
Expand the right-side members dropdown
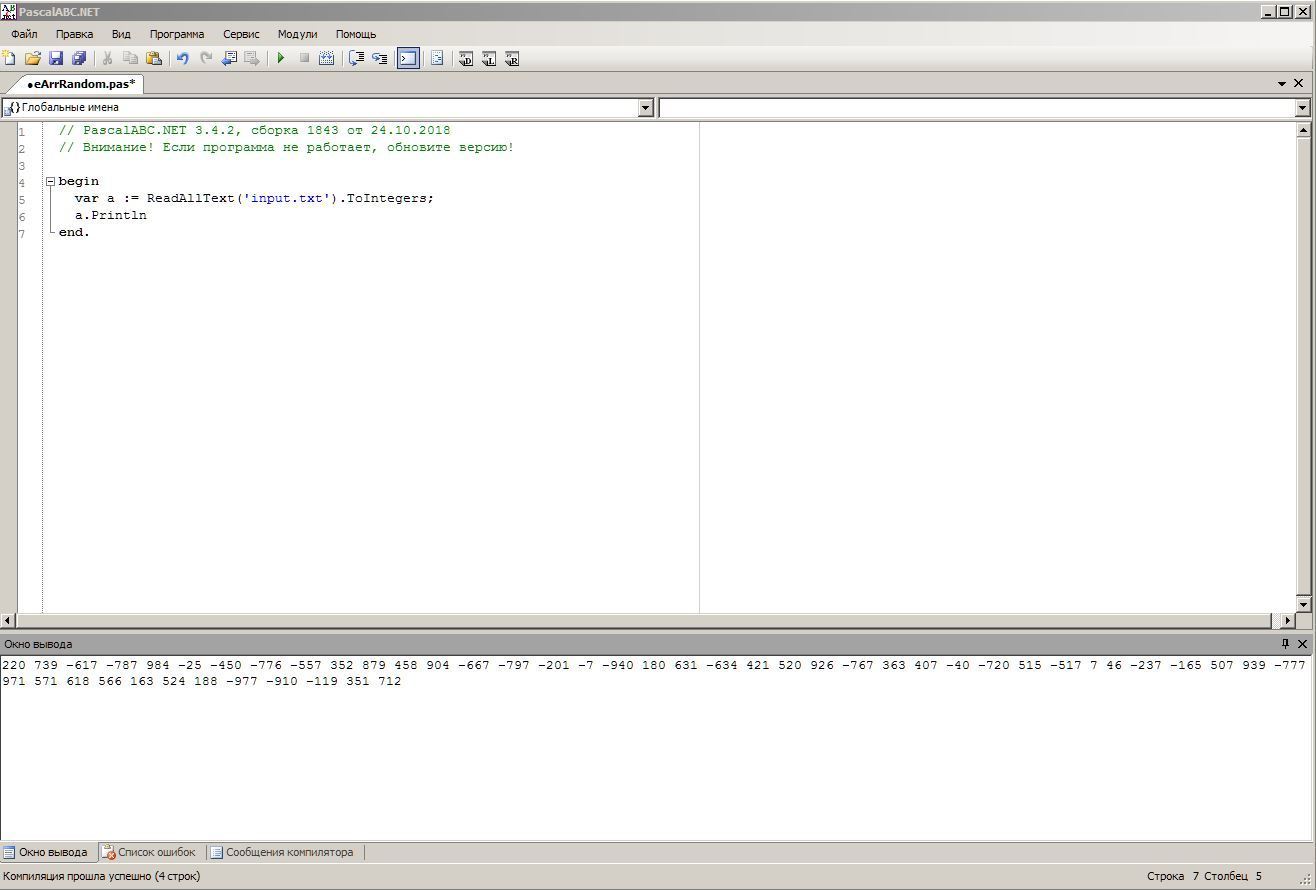tap(1302, 108)
